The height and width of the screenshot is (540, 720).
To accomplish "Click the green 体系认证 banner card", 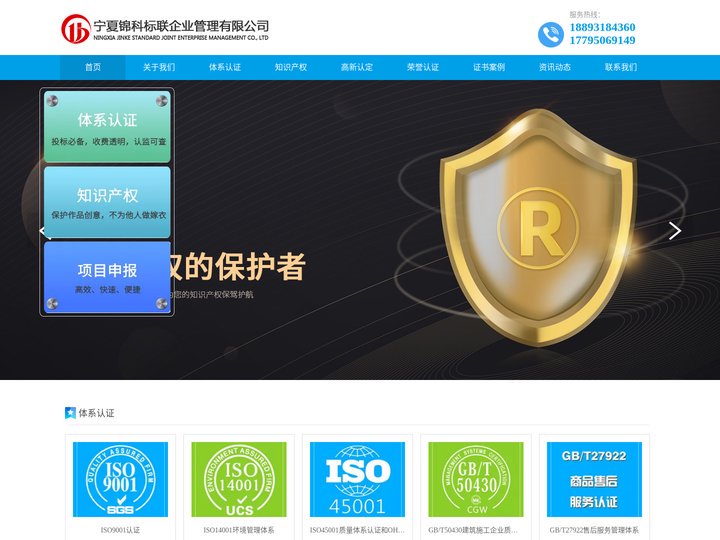I will coord(107,126).
